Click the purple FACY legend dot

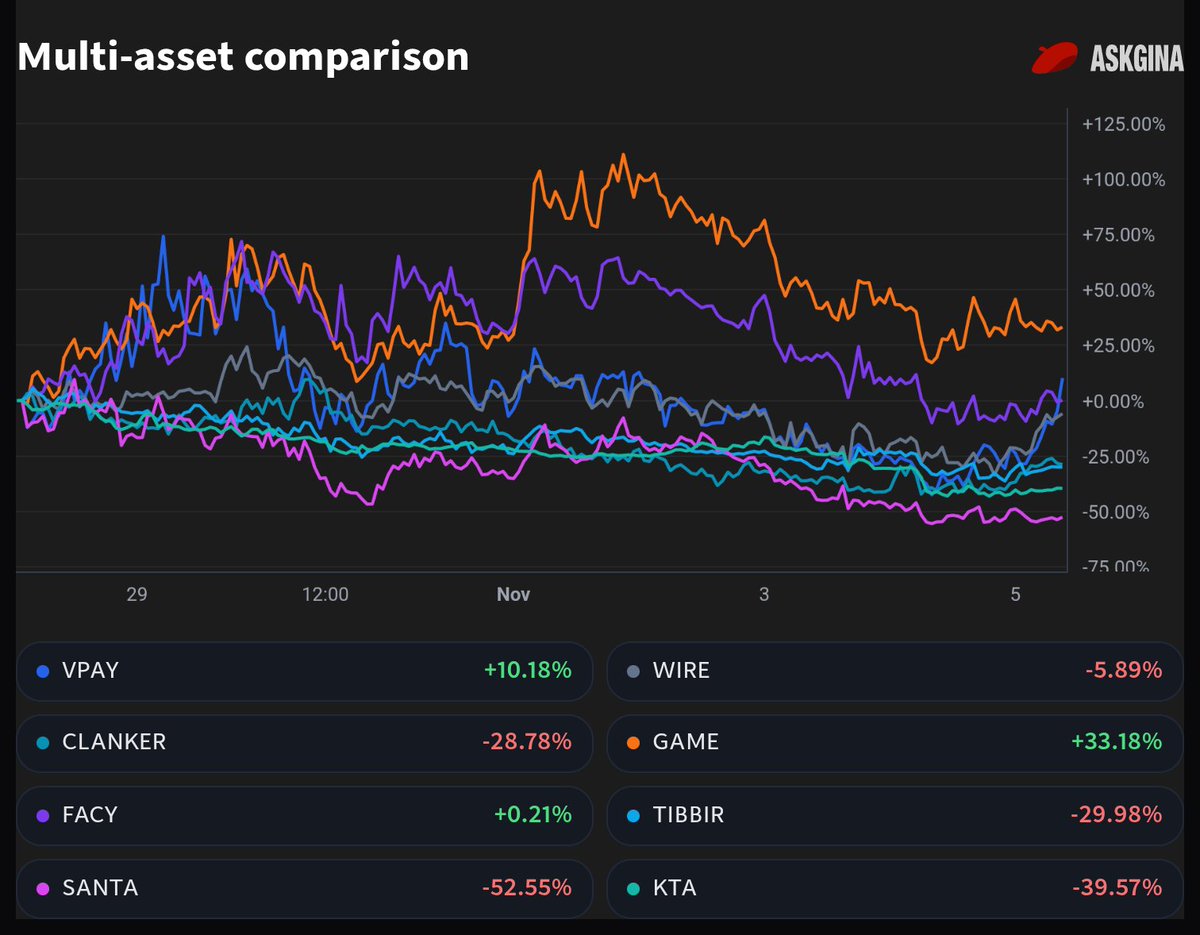coord(42,815)
